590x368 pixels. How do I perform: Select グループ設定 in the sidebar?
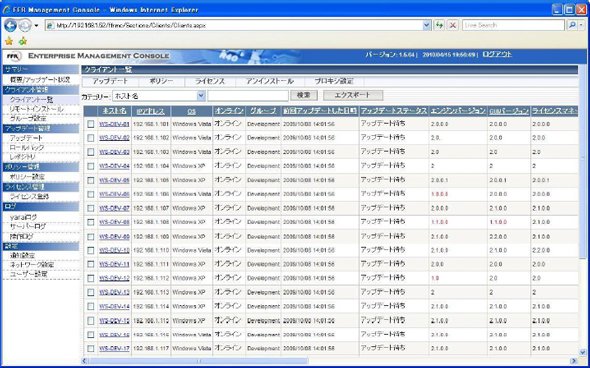click(28, 119)
